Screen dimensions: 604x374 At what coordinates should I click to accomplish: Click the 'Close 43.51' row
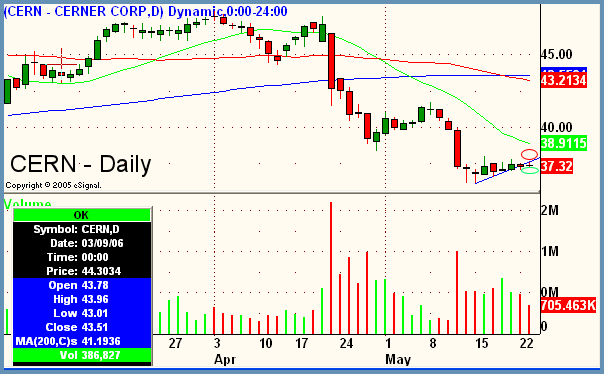(82, 327)
